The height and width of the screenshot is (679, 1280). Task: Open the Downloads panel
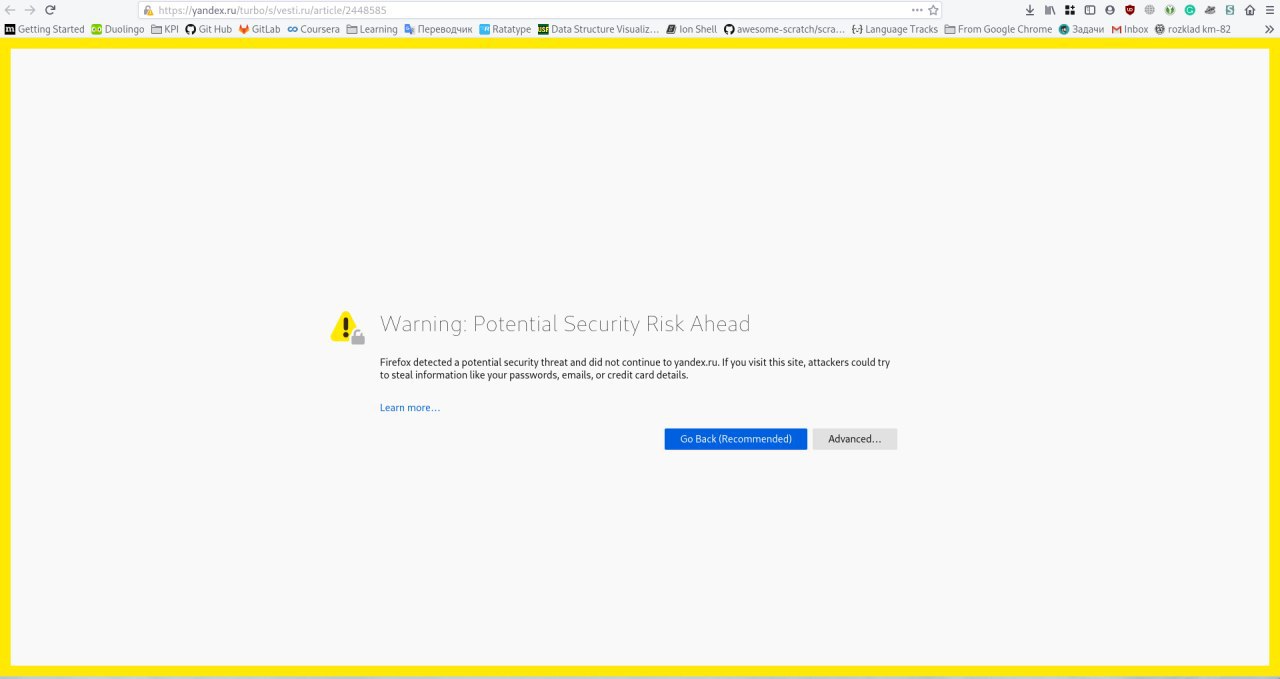click(1030, 10)
